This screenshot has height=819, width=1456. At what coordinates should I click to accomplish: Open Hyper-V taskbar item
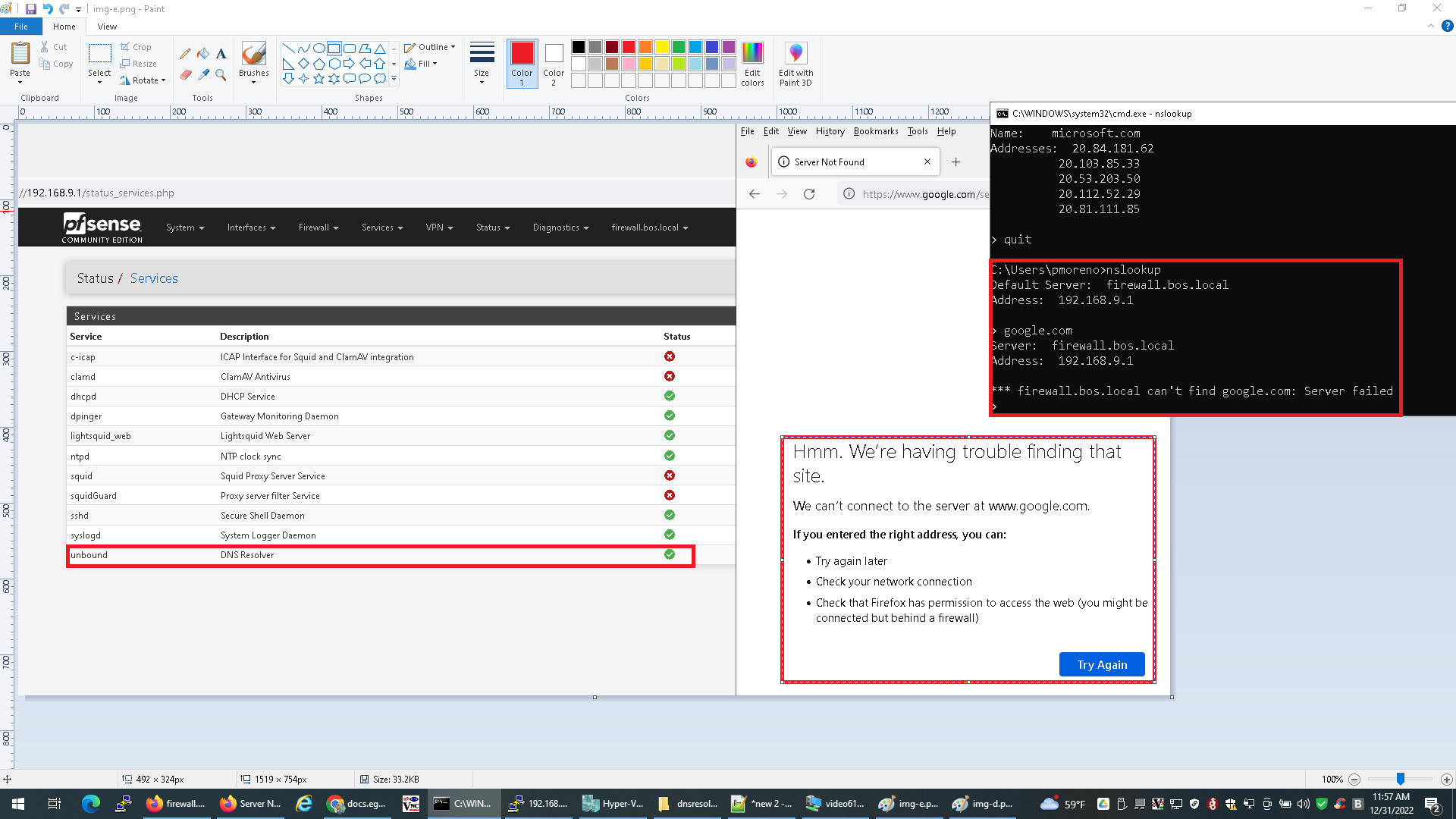pyautogui.click(x=613, y=804)
